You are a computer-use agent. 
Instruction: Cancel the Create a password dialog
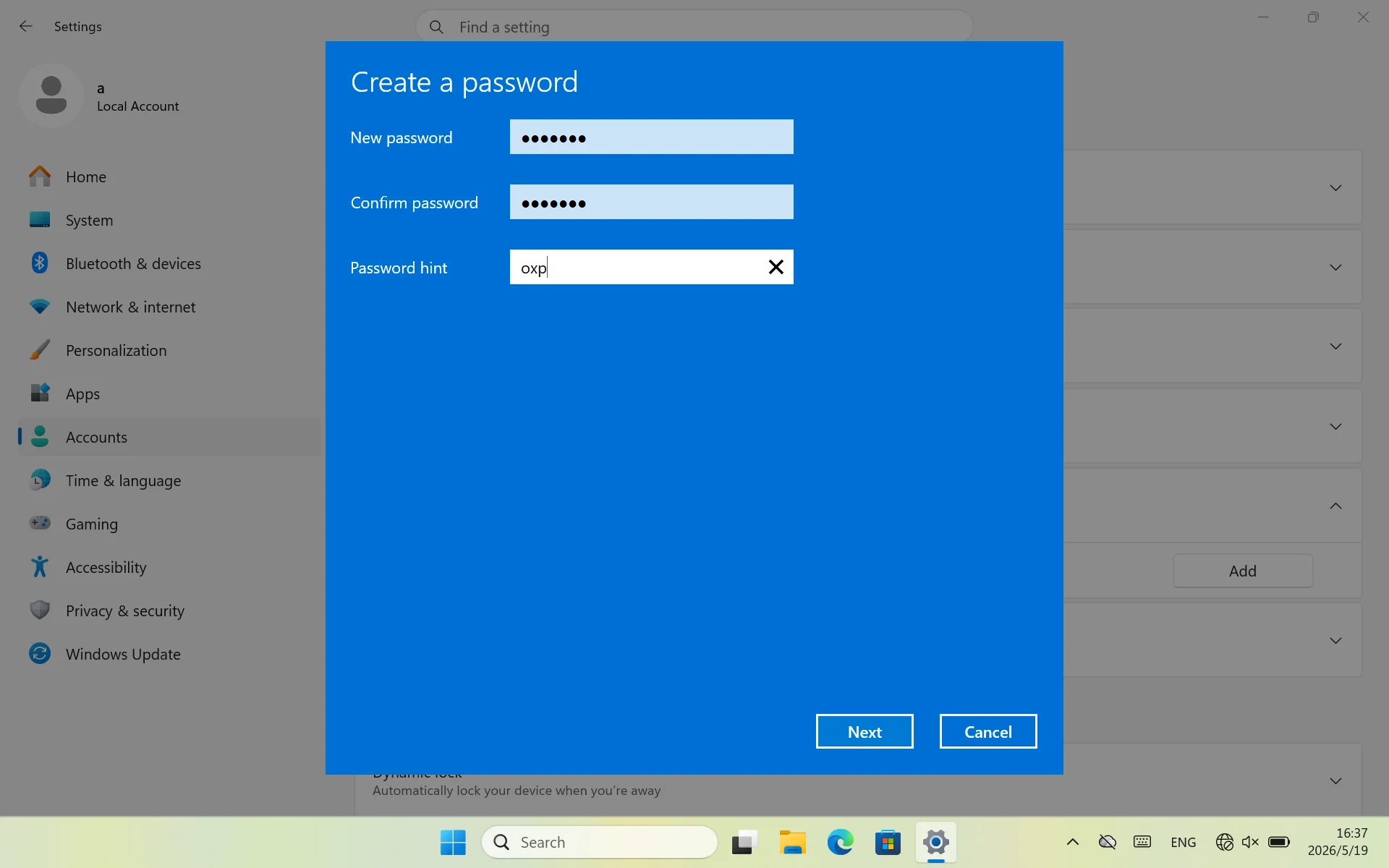pyautogui.click(x=988, y=731)
